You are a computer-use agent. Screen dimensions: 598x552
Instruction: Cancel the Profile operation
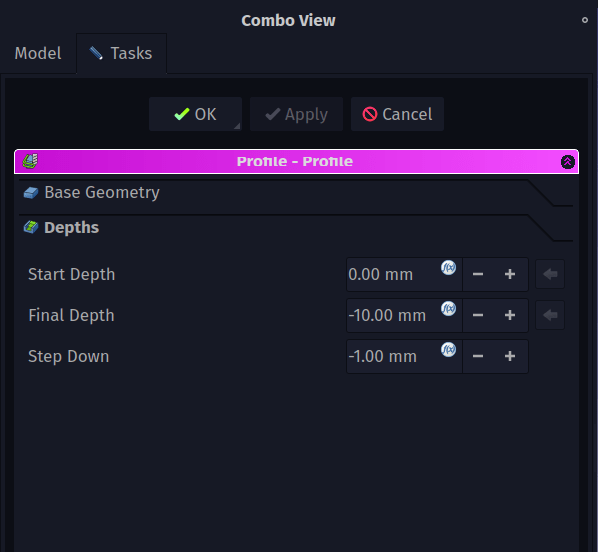[397, 114]
